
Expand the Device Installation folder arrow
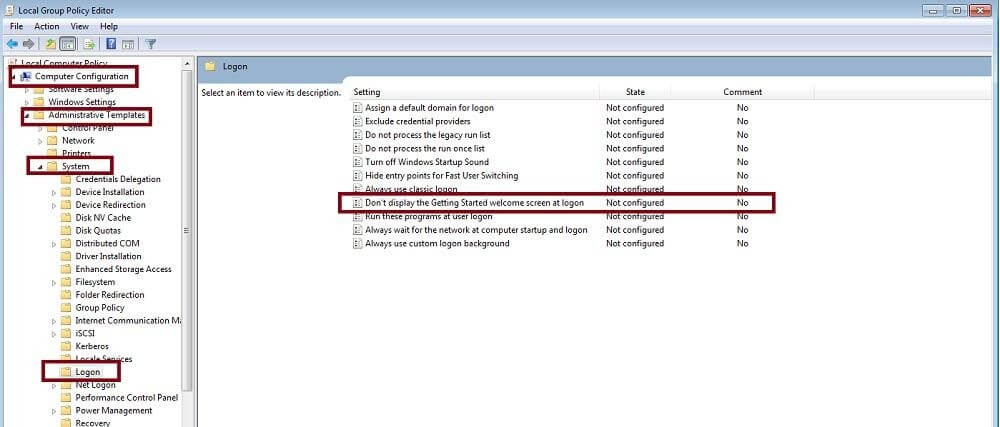(54, 192)
